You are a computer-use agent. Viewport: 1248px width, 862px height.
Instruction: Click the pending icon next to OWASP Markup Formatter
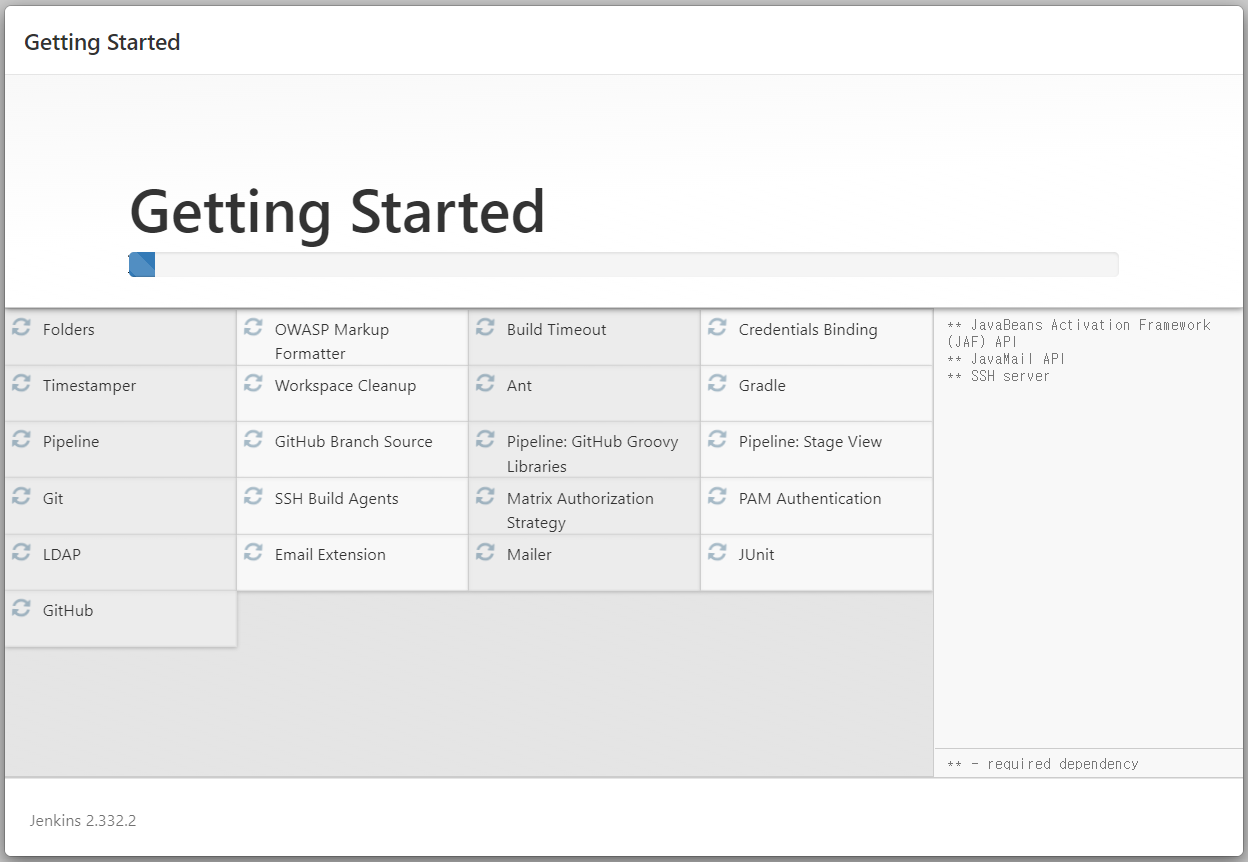coord(253,327)
